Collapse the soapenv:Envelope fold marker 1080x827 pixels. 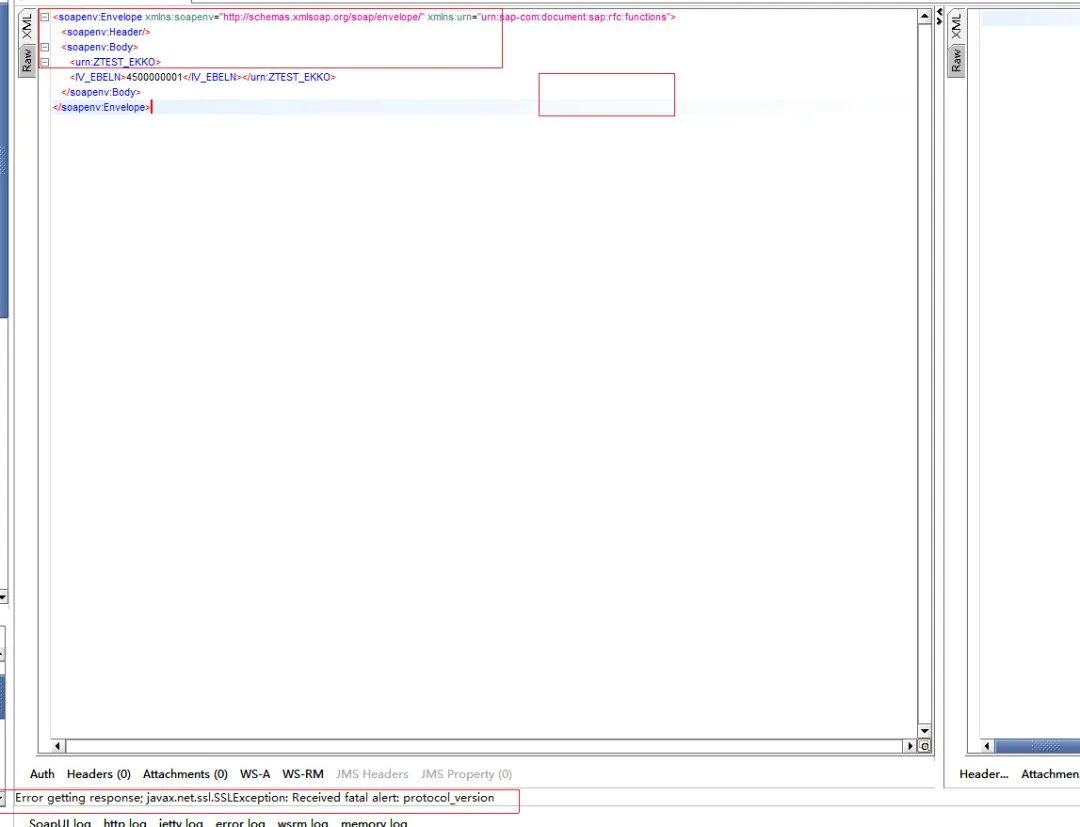coord(45,17)
